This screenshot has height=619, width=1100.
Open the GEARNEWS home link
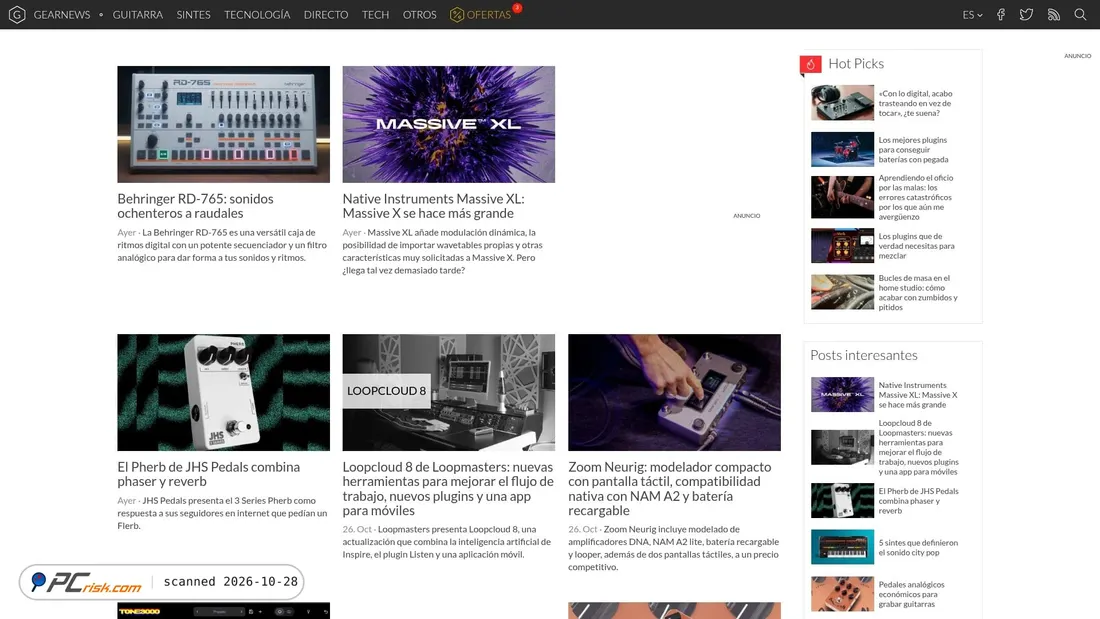click(62, 15)
